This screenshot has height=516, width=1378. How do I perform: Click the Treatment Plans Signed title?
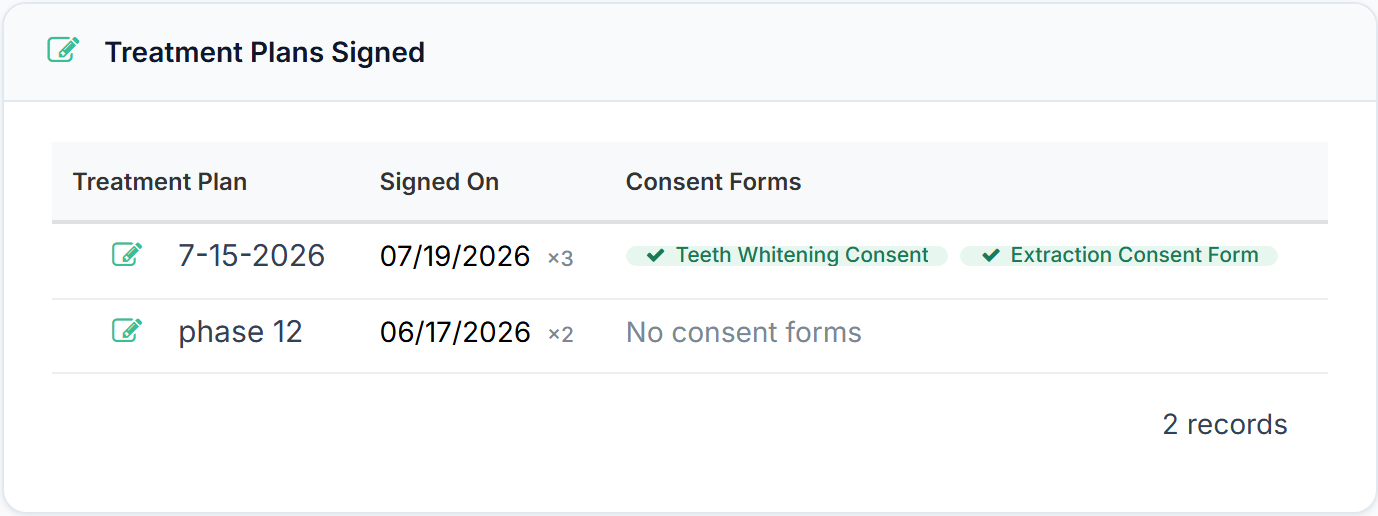pyautogui.click(x=265, y=52)
